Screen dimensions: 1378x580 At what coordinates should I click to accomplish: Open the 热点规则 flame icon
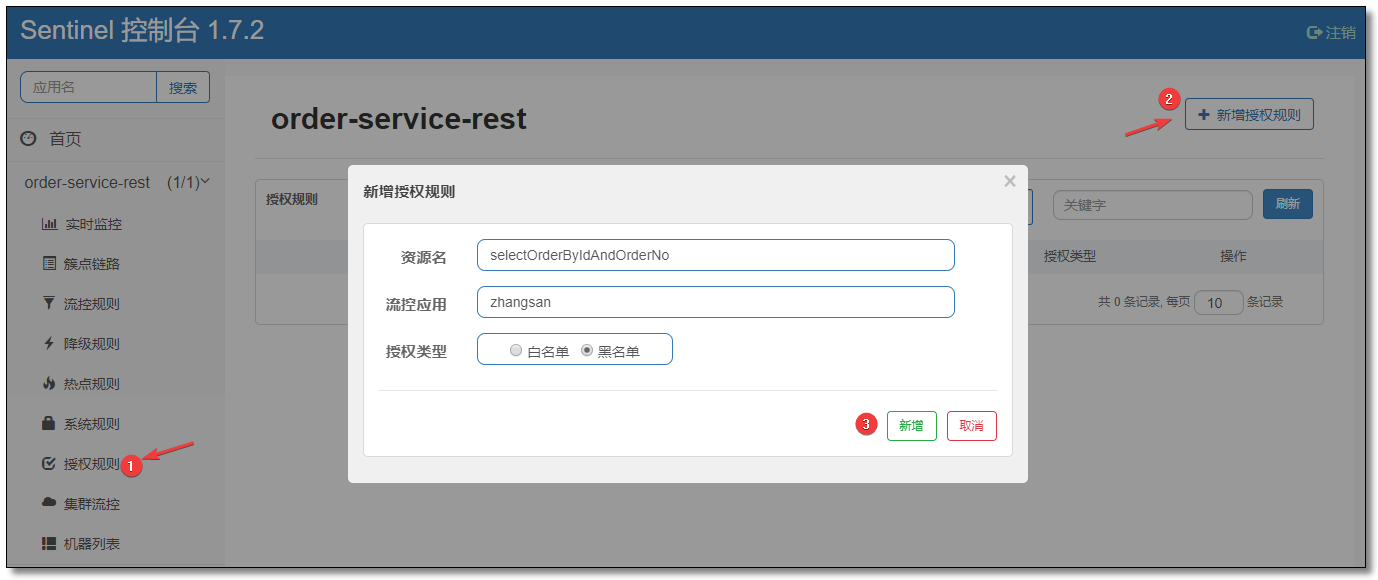[49, 384]
